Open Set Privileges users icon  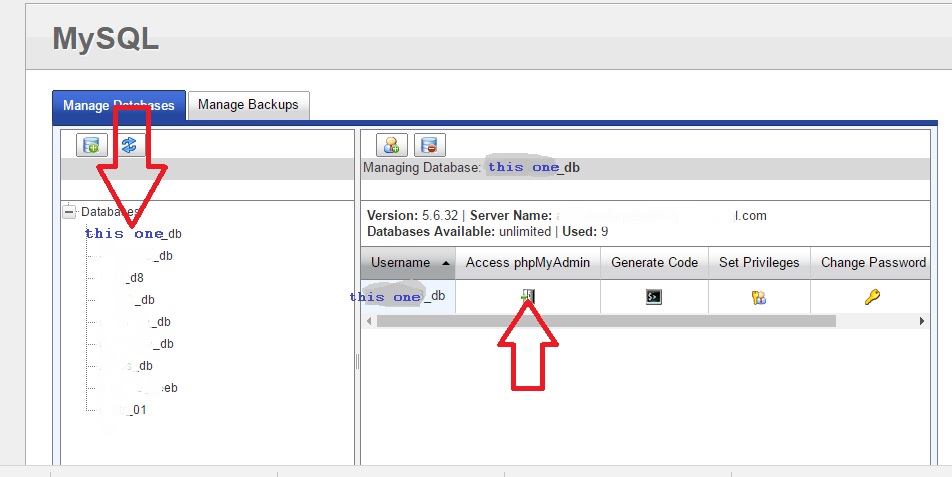point(759,297)
